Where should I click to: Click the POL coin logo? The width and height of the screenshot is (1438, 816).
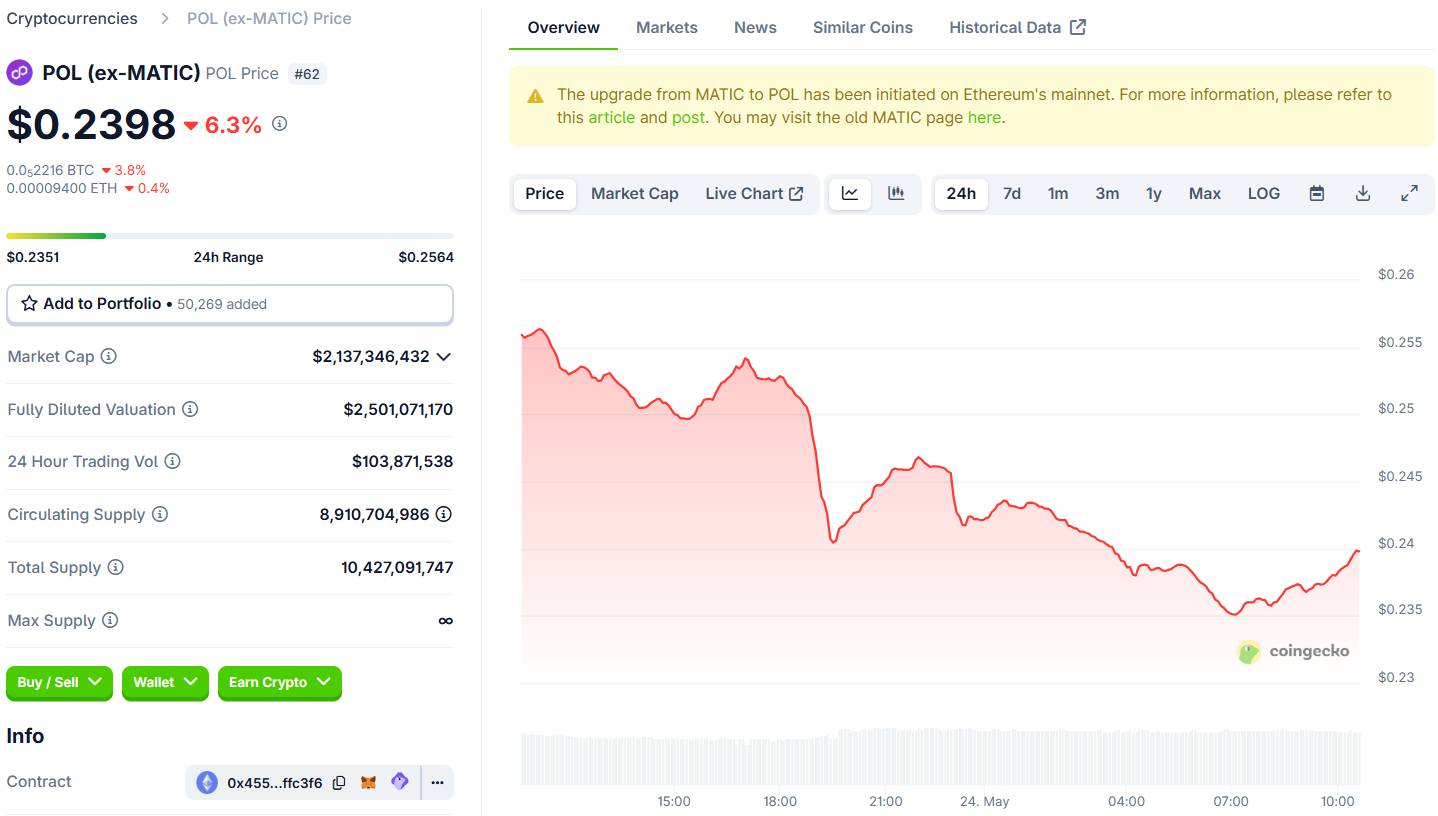pyautogui.click(x=20, y=73)
